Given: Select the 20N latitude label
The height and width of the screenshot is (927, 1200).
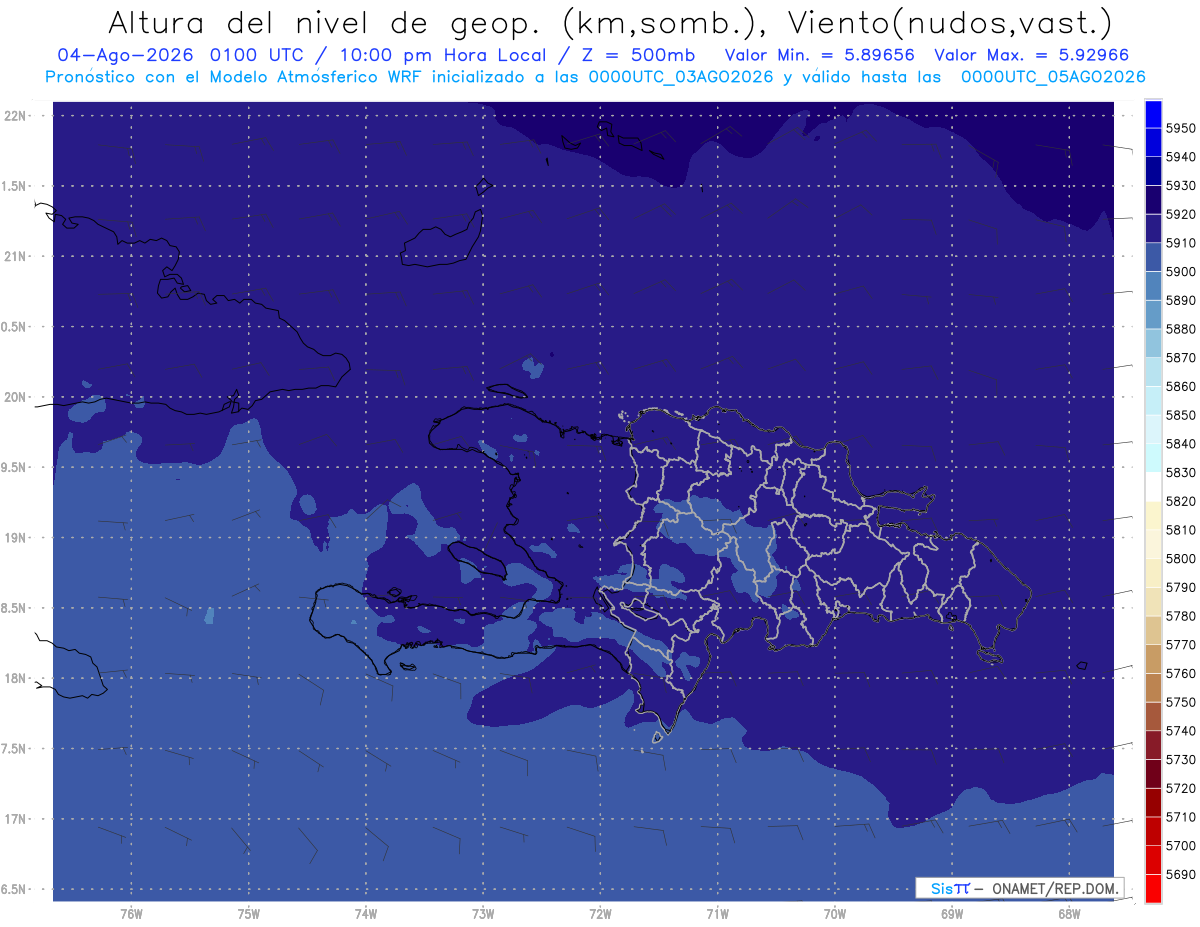Looking at the screenshot, I should coord(16,397).
